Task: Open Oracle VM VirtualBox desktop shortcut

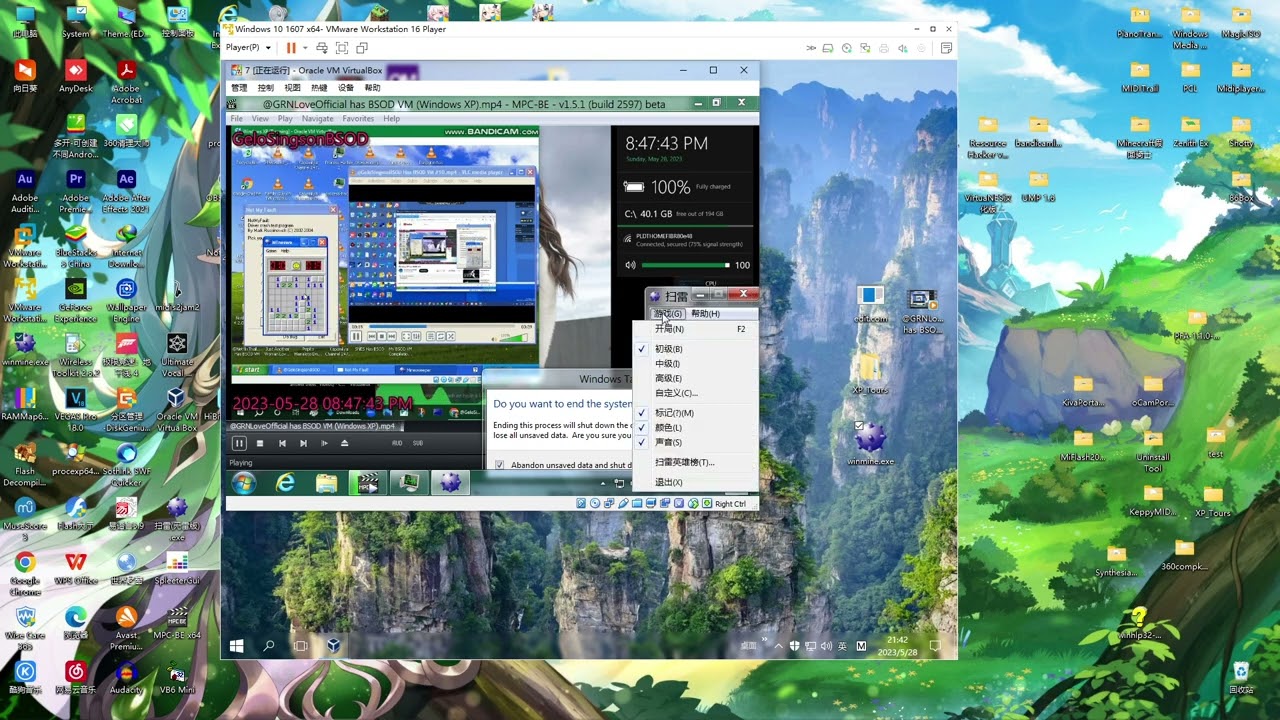Action: 177,410
